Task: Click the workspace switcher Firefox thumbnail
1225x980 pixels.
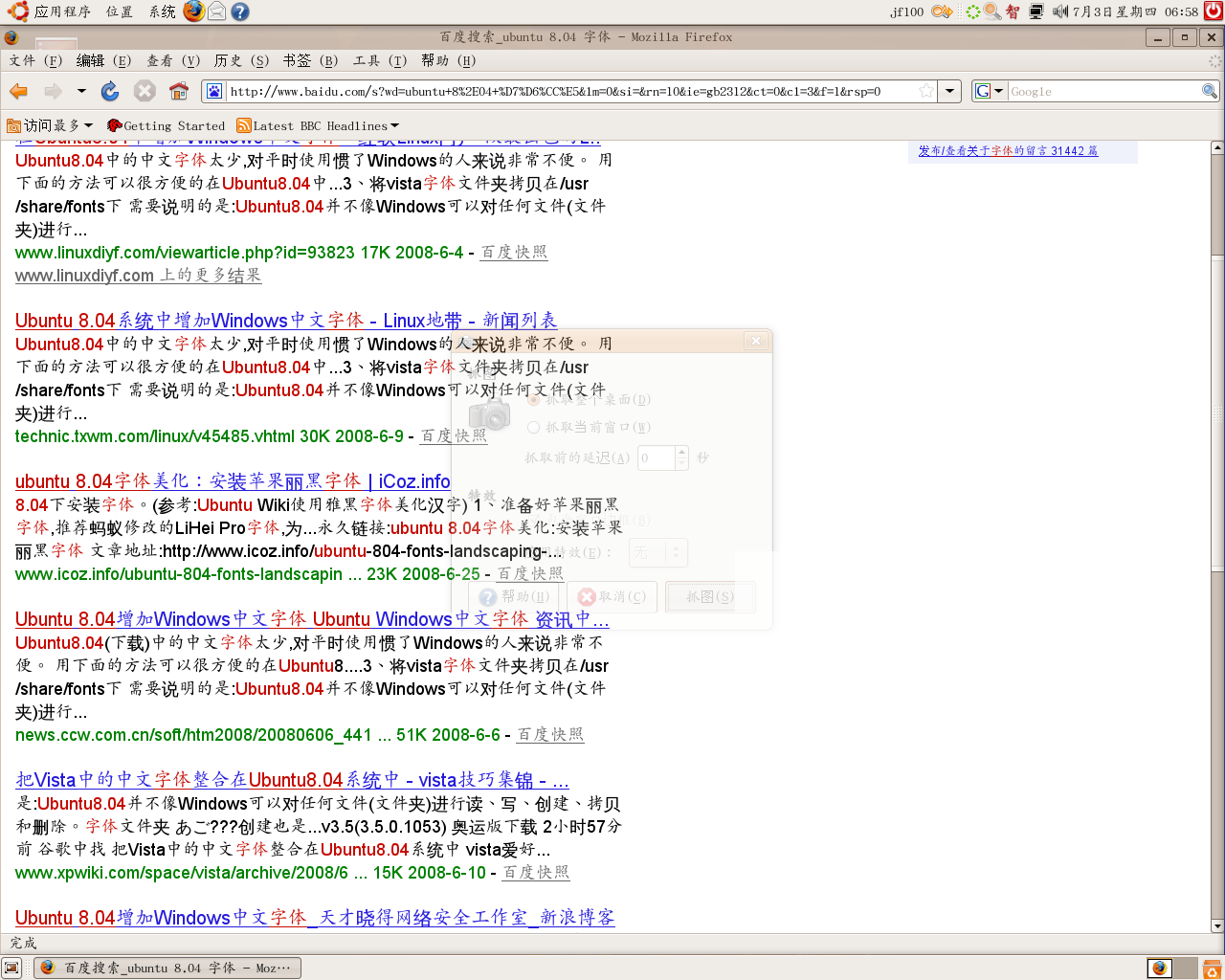Action: tap(1159, 968)
